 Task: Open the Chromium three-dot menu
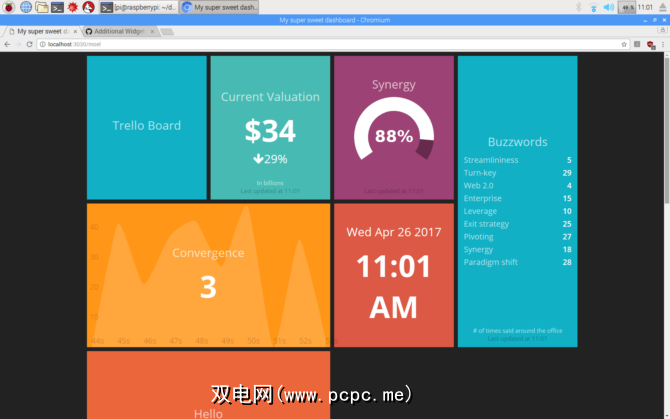click(x=663, y=44)
